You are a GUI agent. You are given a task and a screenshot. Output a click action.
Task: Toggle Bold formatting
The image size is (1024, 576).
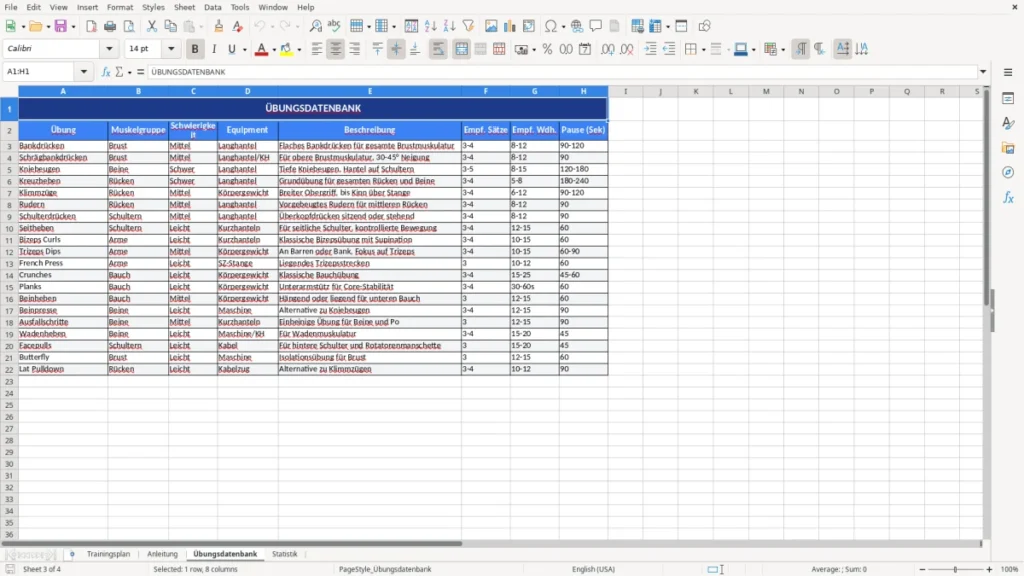click(195, 49)
